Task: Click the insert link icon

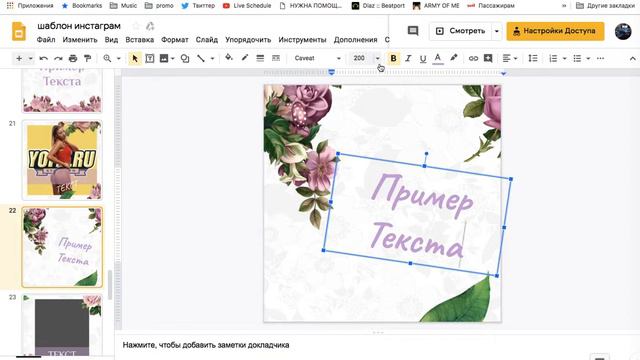Action: [473, 58]
